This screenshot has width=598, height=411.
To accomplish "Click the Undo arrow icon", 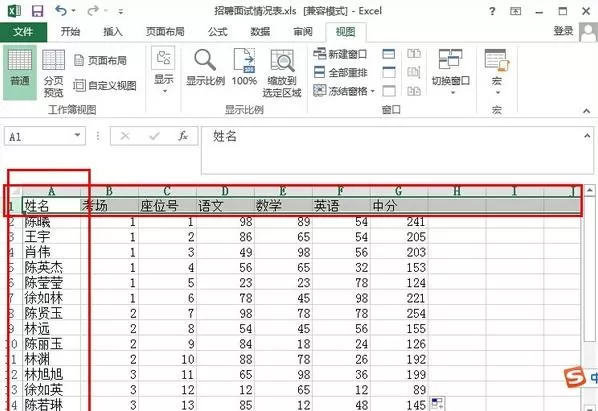I will click(61, 11).
